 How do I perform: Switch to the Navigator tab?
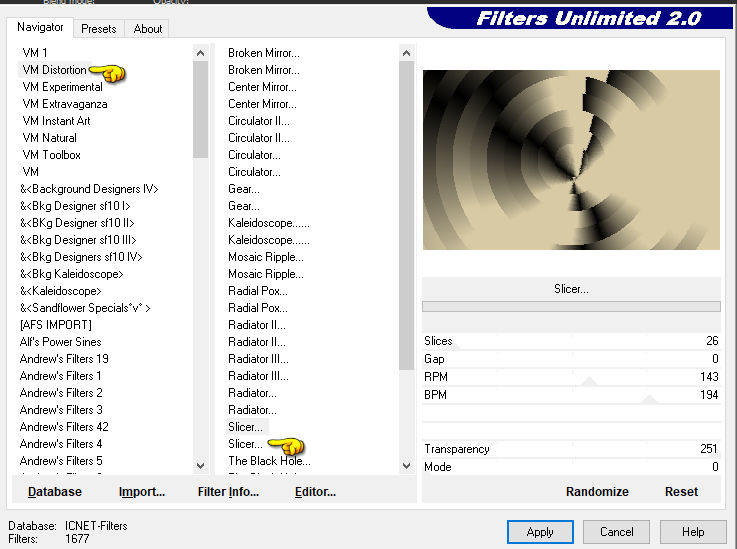click(40, 27)
